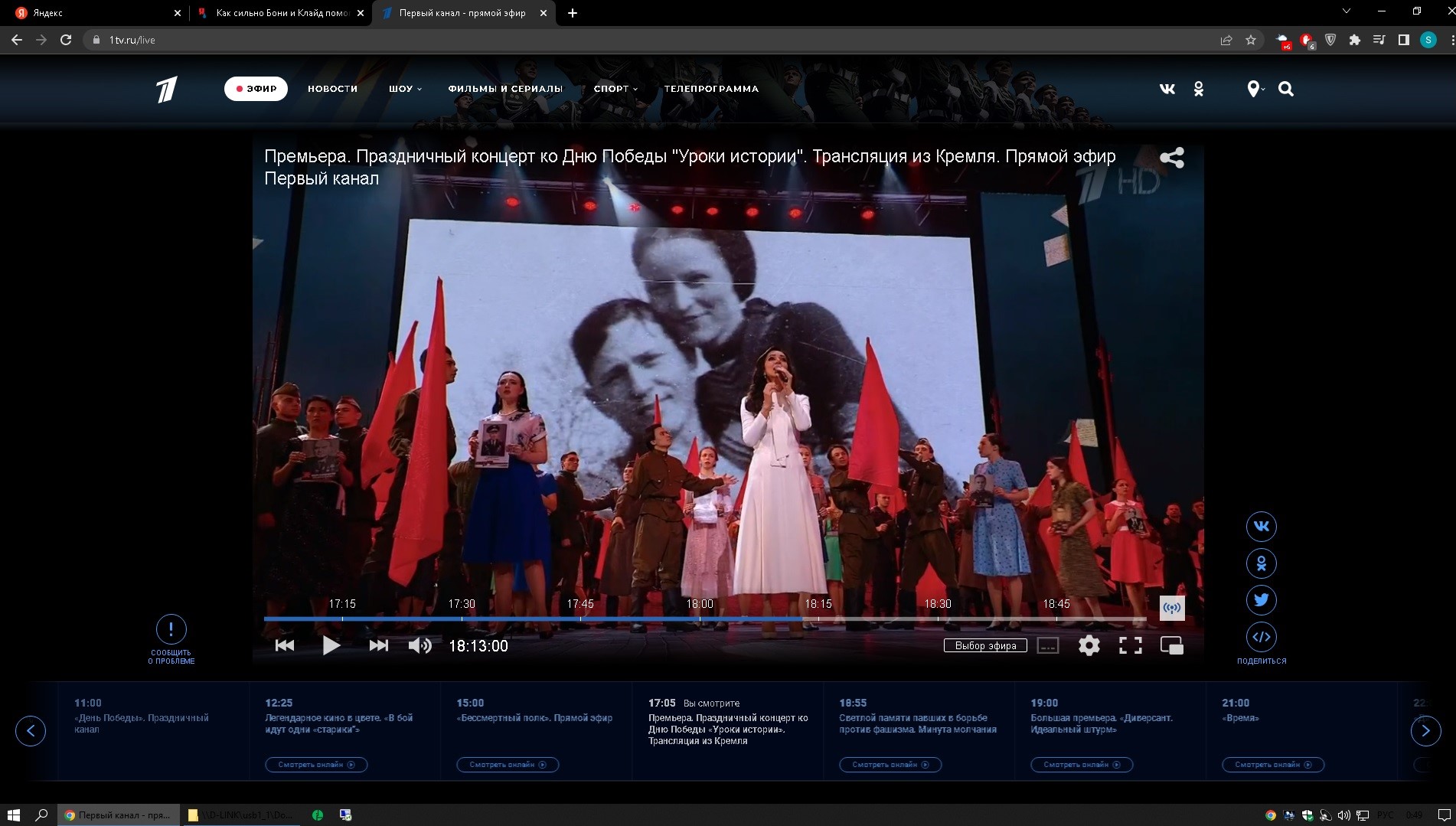
Task: Open the site search magnifier icon
Action: (1286, 89)
